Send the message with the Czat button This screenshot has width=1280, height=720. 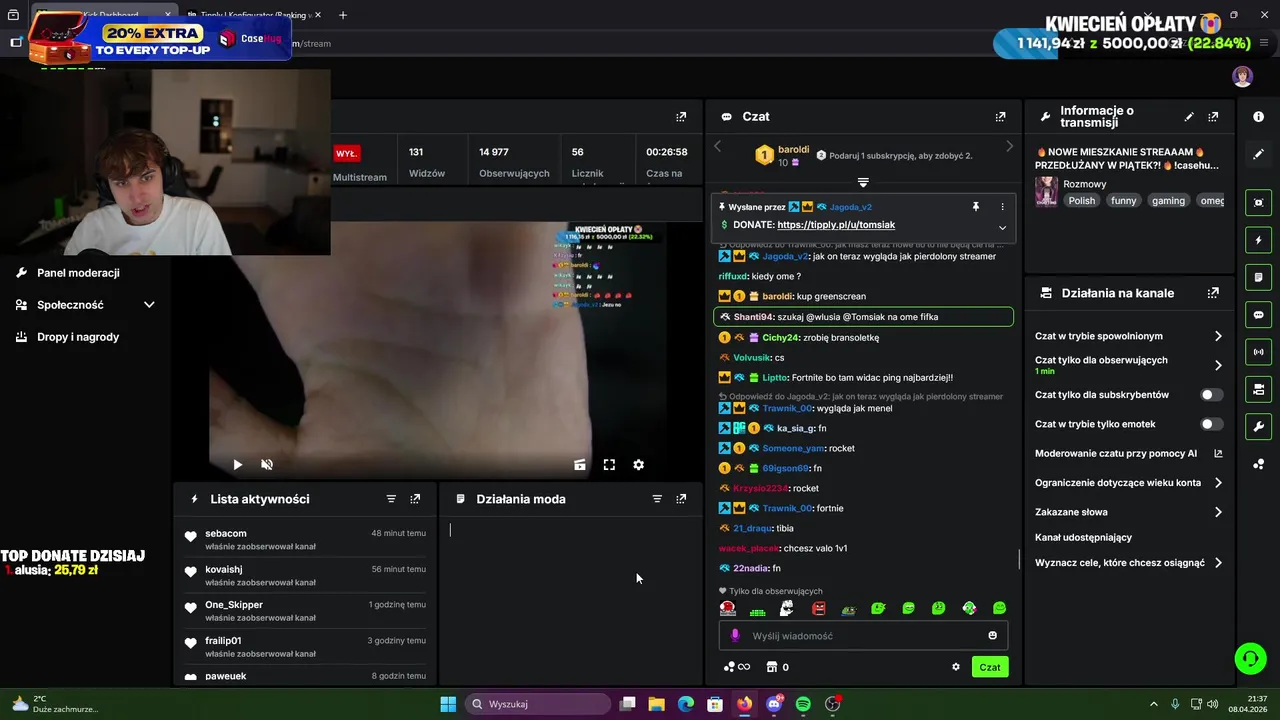[990, 667]
